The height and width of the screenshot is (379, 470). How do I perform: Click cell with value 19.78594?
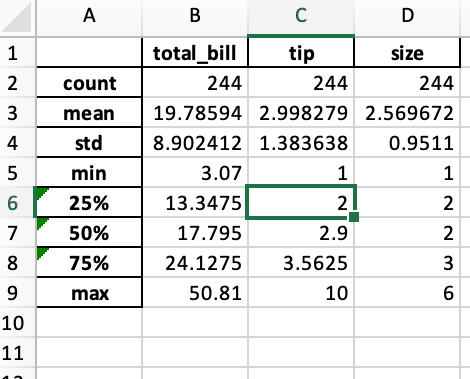[195, 113]
